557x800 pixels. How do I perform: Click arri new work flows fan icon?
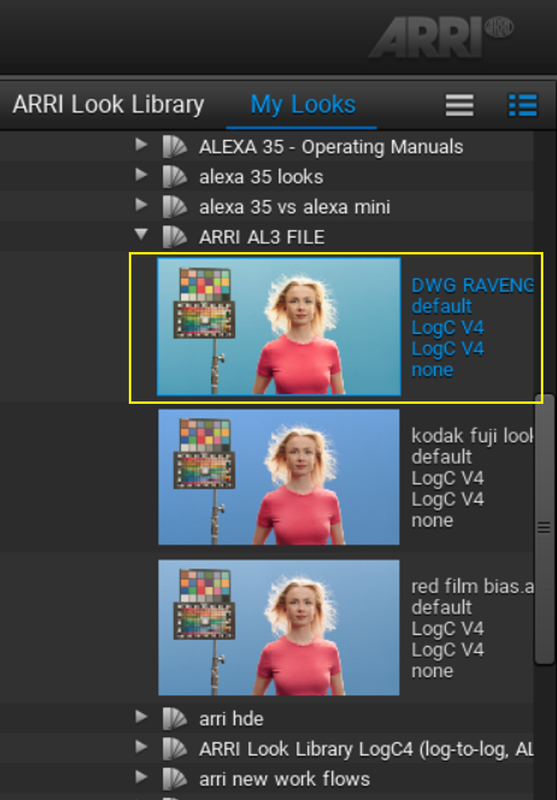pyautogui.click(x=175, y=779)
